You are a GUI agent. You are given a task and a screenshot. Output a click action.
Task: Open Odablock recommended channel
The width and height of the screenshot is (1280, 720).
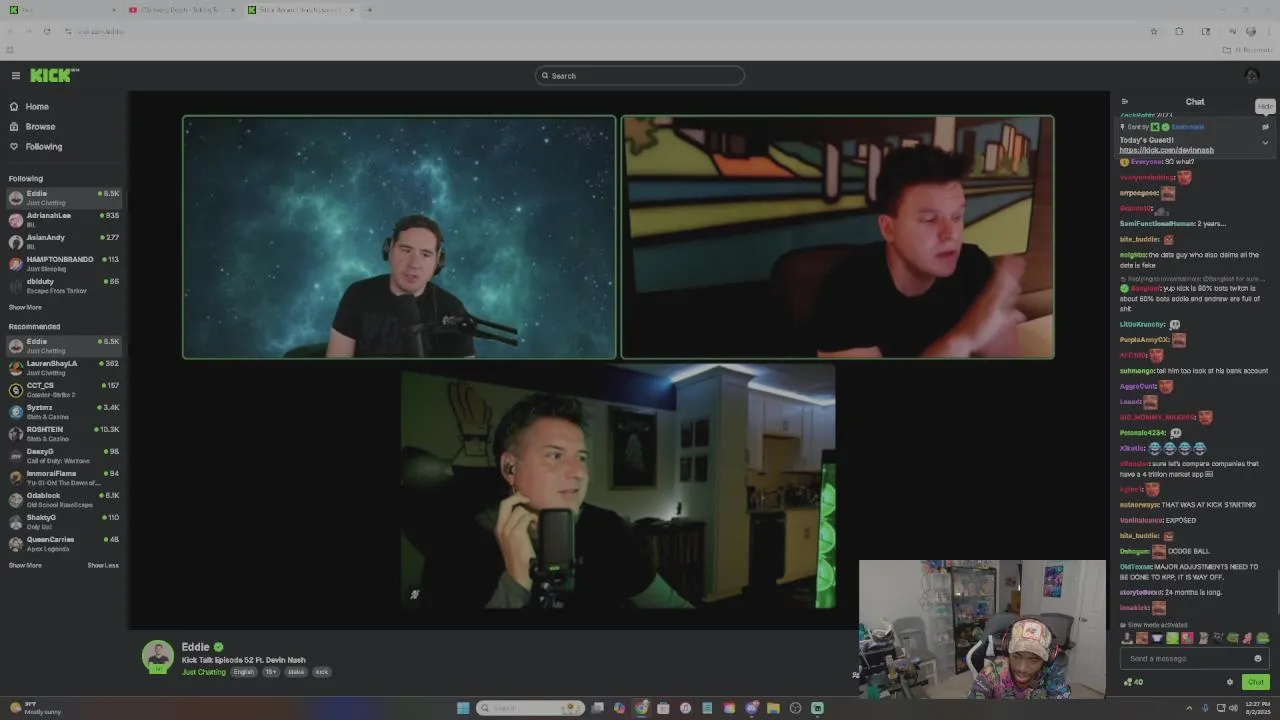pyautogui.click(x=64, y=500)
